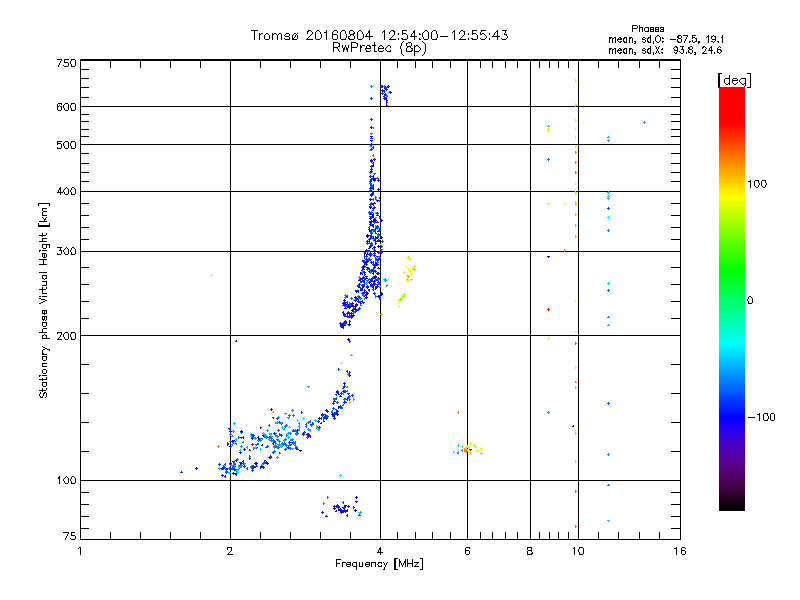This screenshot has width=800, height=600.
Task: Click the x-axis tick label '16'
Action: pyautogui.click(x=680, y=551)
